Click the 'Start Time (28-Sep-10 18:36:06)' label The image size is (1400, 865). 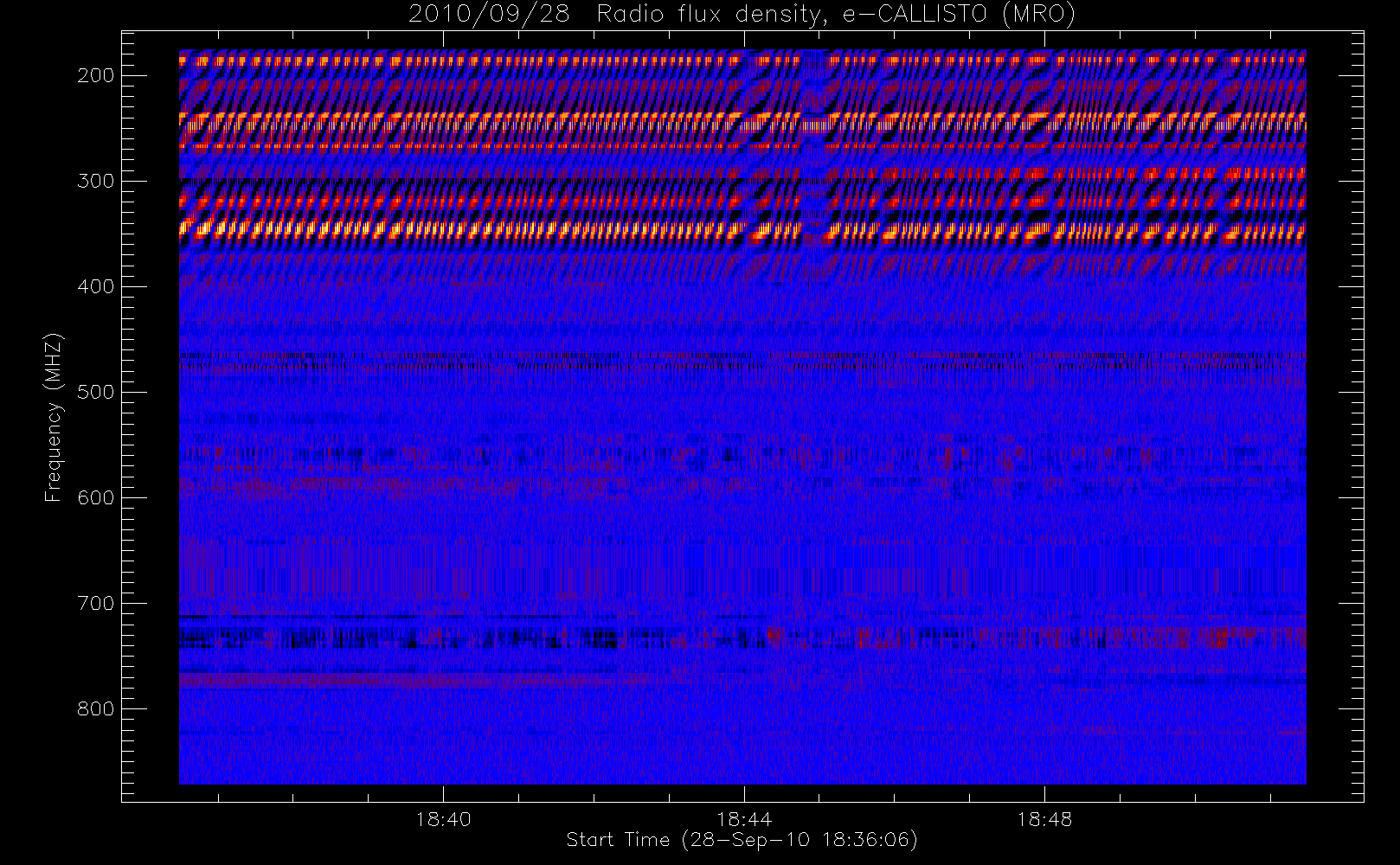click(742, 840)
